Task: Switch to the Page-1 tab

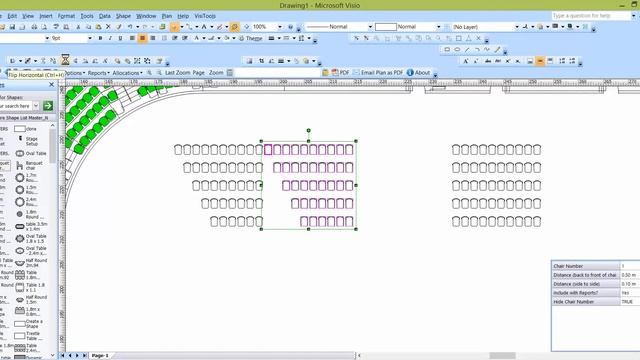Action: 100,356
